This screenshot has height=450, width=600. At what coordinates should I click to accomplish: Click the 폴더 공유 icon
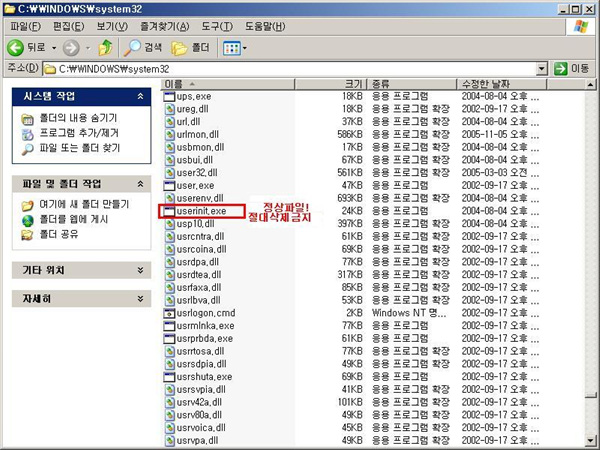[28, 235]
